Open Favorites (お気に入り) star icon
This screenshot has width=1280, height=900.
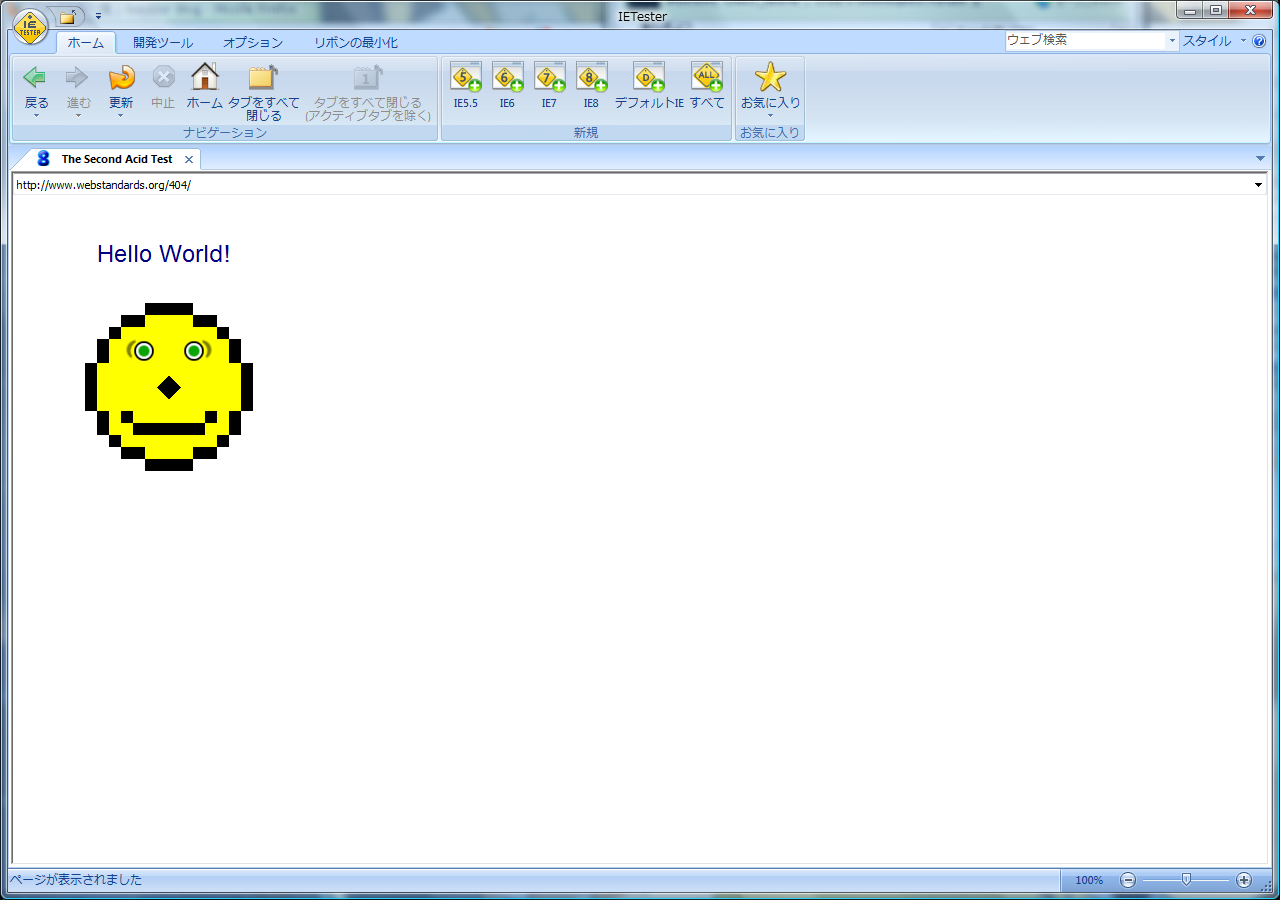[x=770, y=77]
